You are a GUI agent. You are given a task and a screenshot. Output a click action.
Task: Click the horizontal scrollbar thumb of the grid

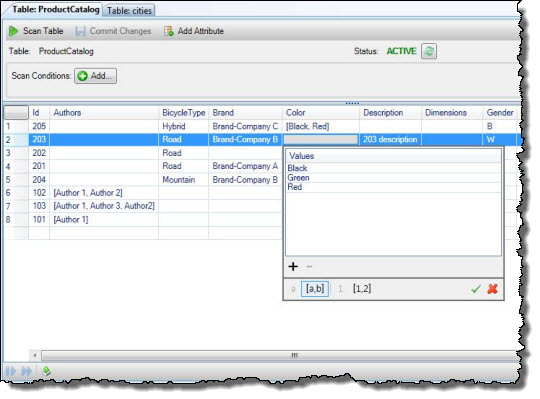(294, 355)
